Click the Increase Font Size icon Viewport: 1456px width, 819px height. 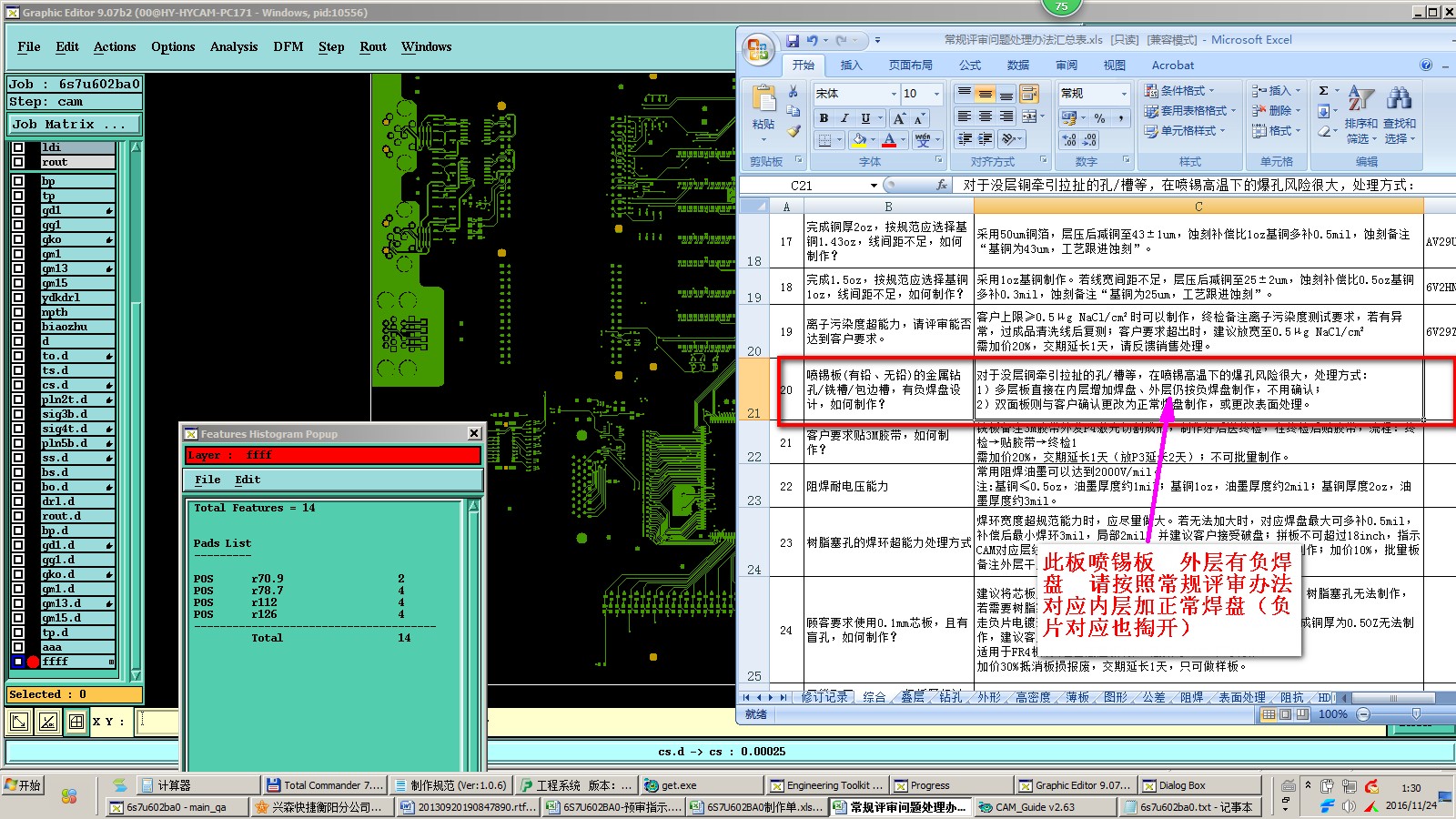[899, 118]
